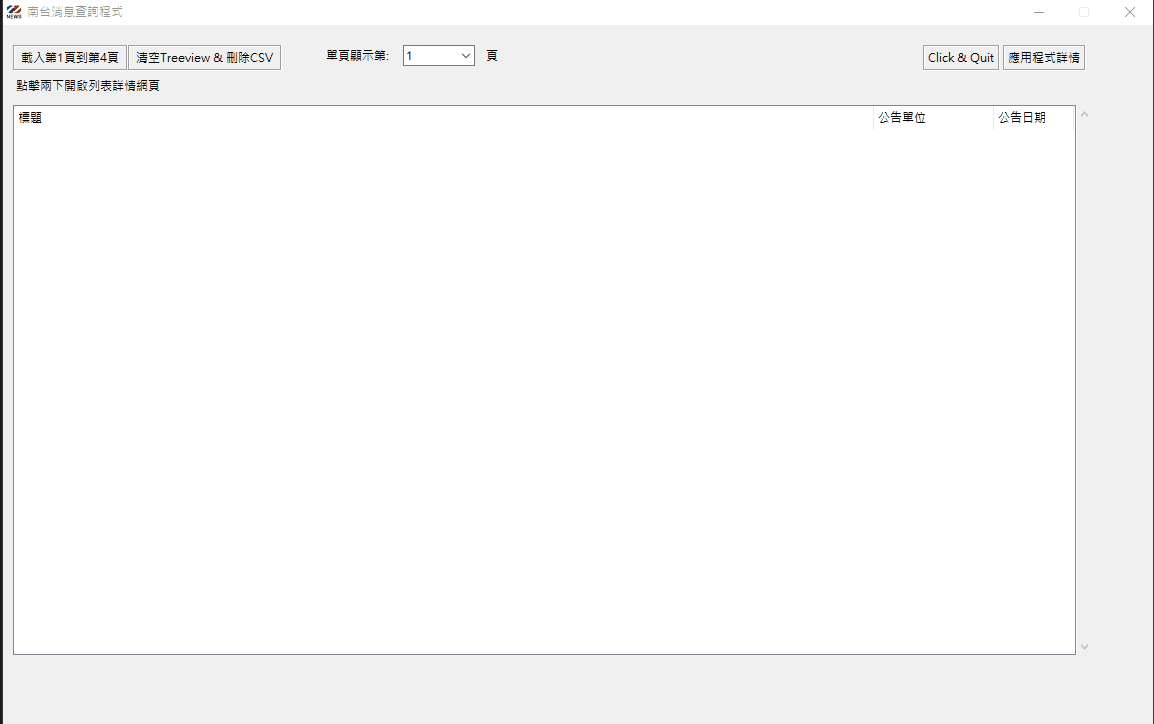This screenshot has width=1154, height=724.
Task: Click inside the empty treeview list area
Action: (x=540, y=390)
